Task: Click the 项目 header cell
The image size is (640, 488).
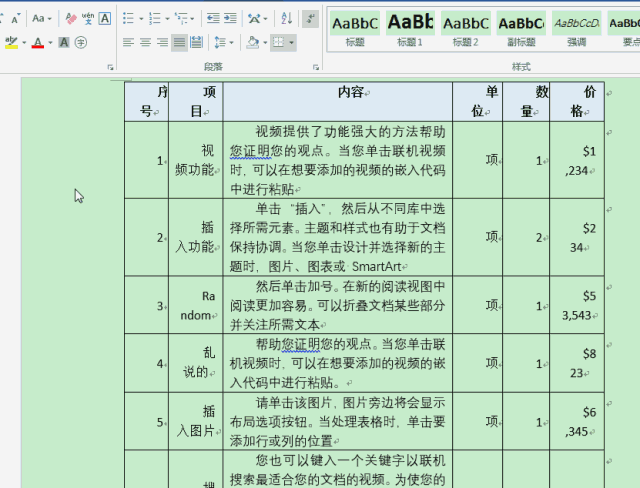Action: tap(196, 102)
